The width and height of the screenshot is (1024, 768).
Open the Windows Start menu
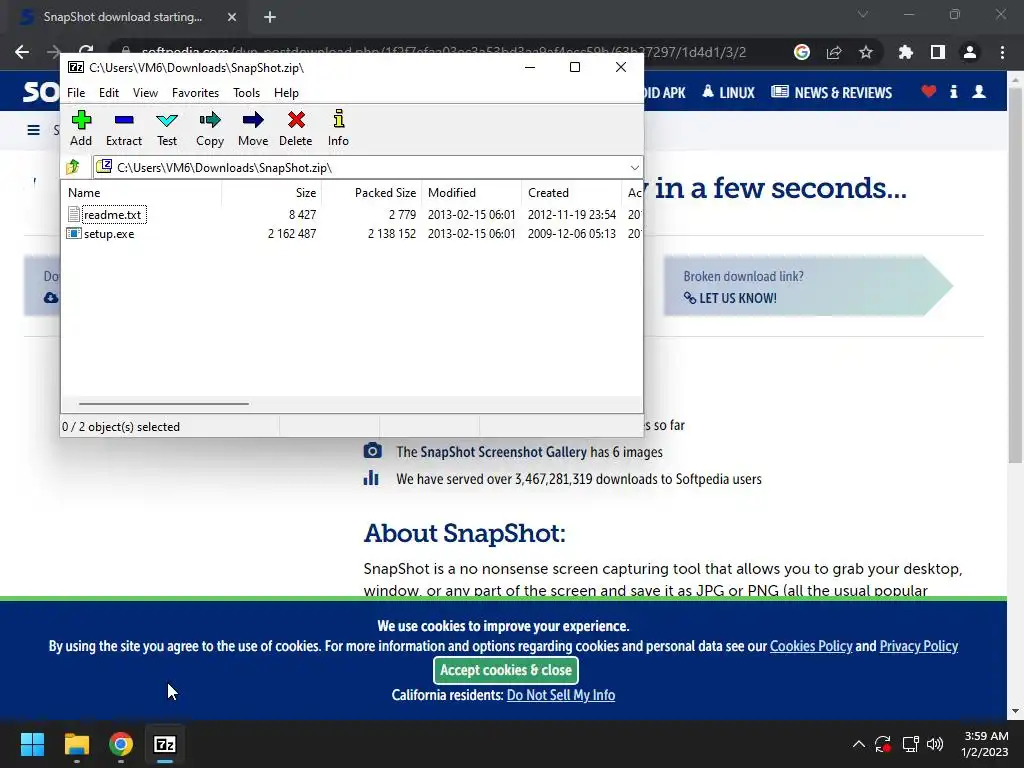coord(32,744)
